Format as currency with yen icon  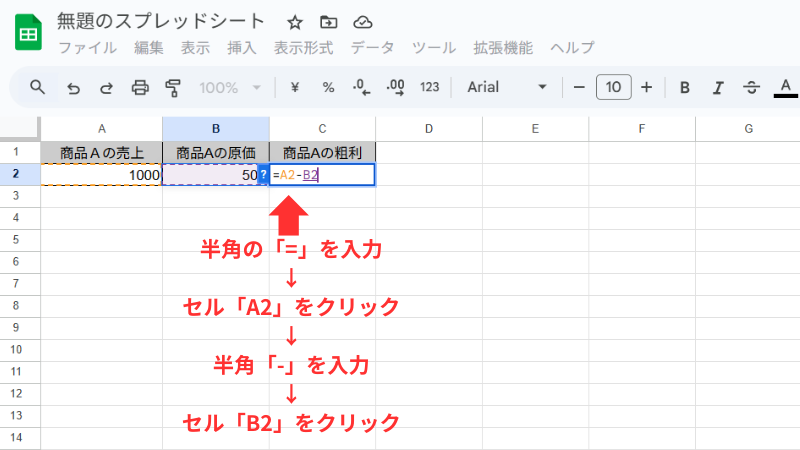(x=294, y=88)
